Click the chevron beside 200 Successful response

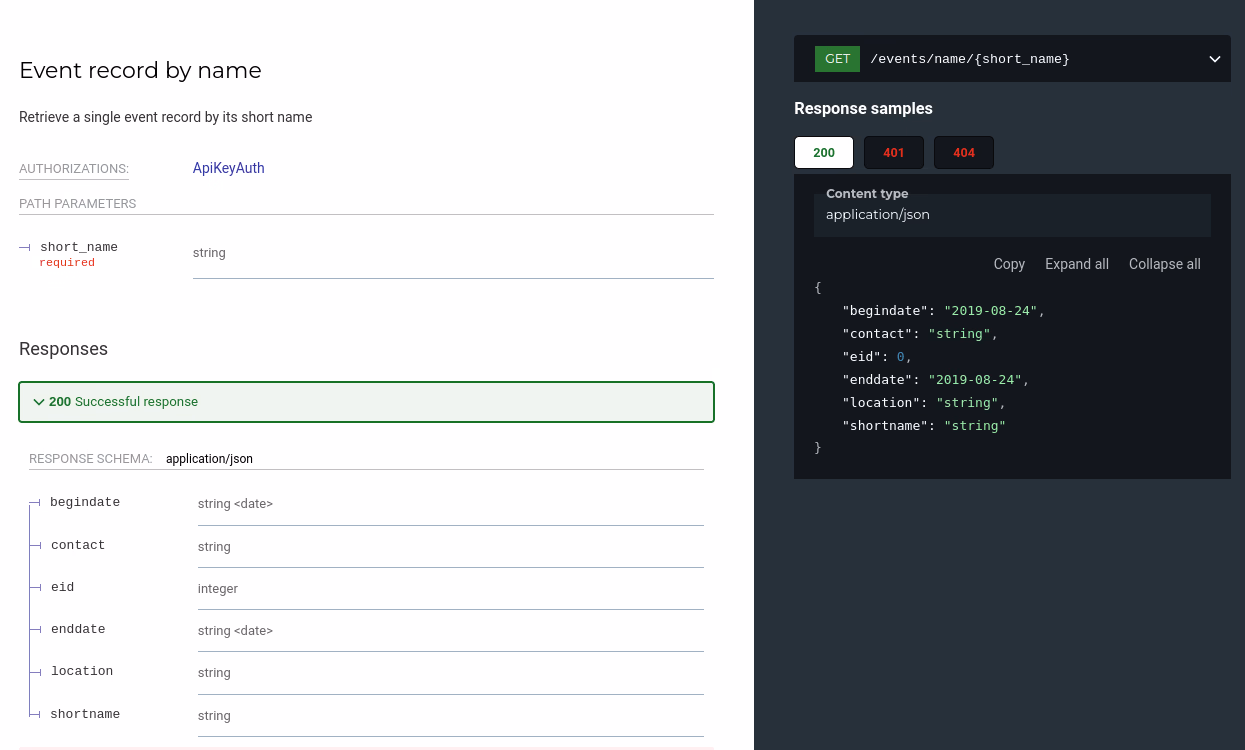(x=39, y=402)
